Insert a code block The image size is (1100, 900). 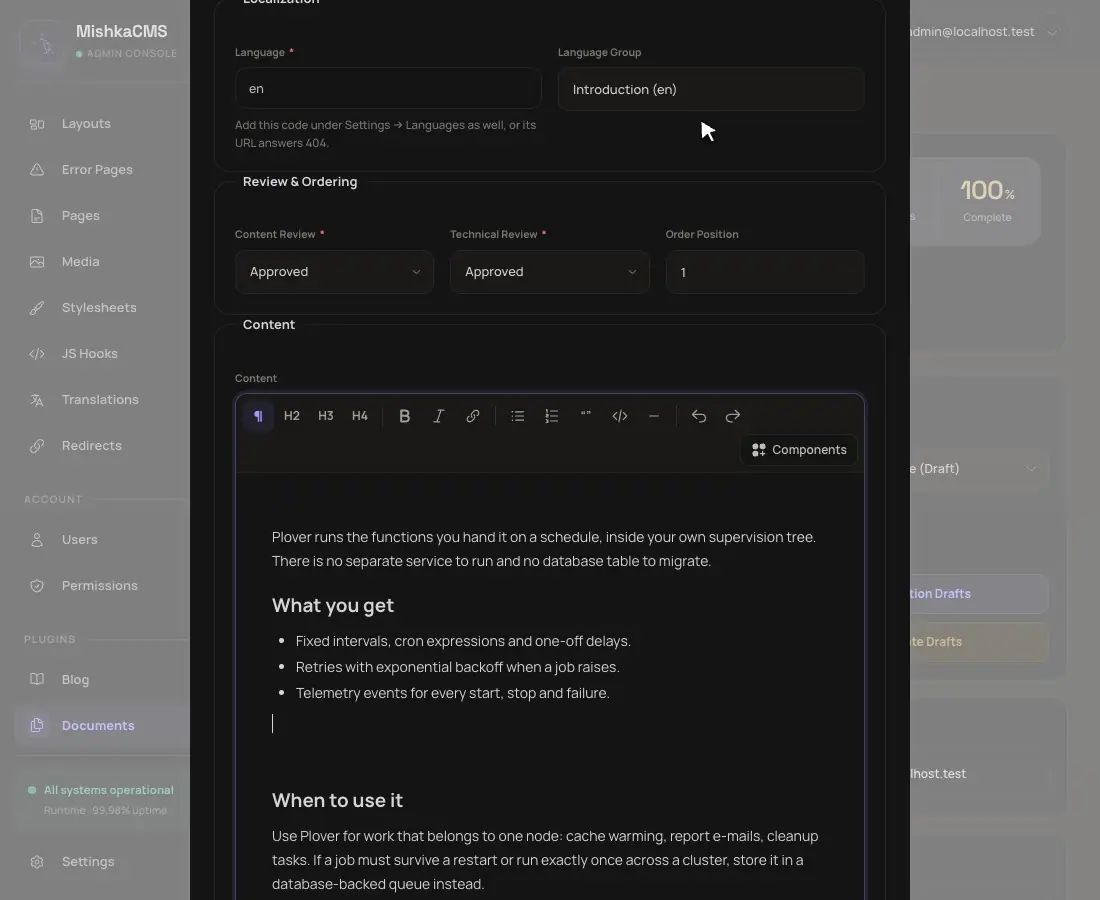tap(619, 416)
